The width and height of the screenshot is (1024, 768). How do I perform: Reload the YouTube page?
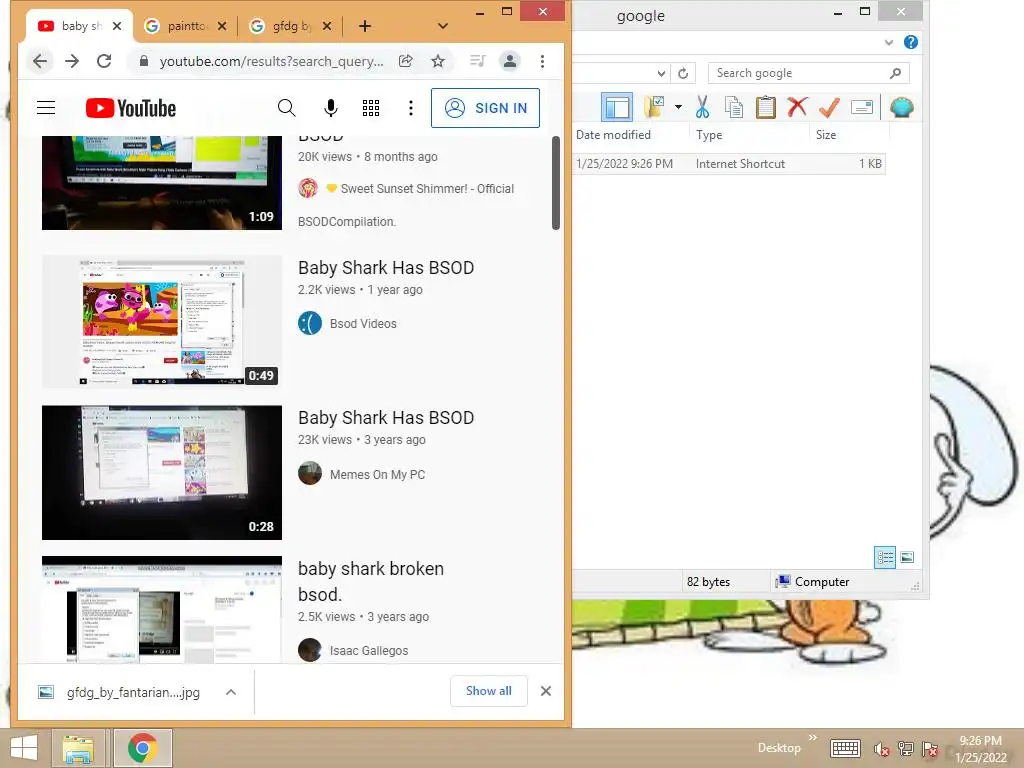[x=104, y=61]
